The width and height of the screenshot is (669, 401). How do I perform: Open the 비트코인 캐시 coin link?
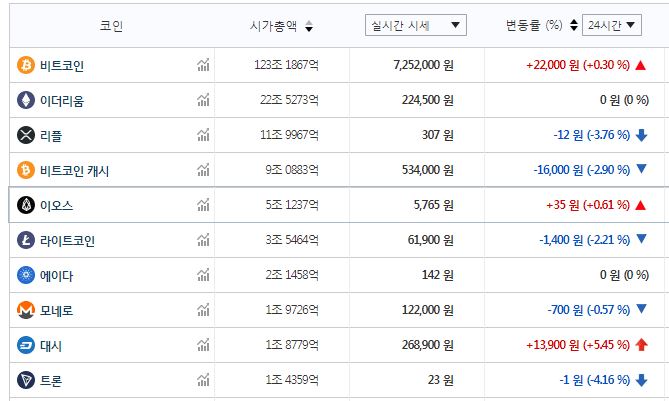74,170
